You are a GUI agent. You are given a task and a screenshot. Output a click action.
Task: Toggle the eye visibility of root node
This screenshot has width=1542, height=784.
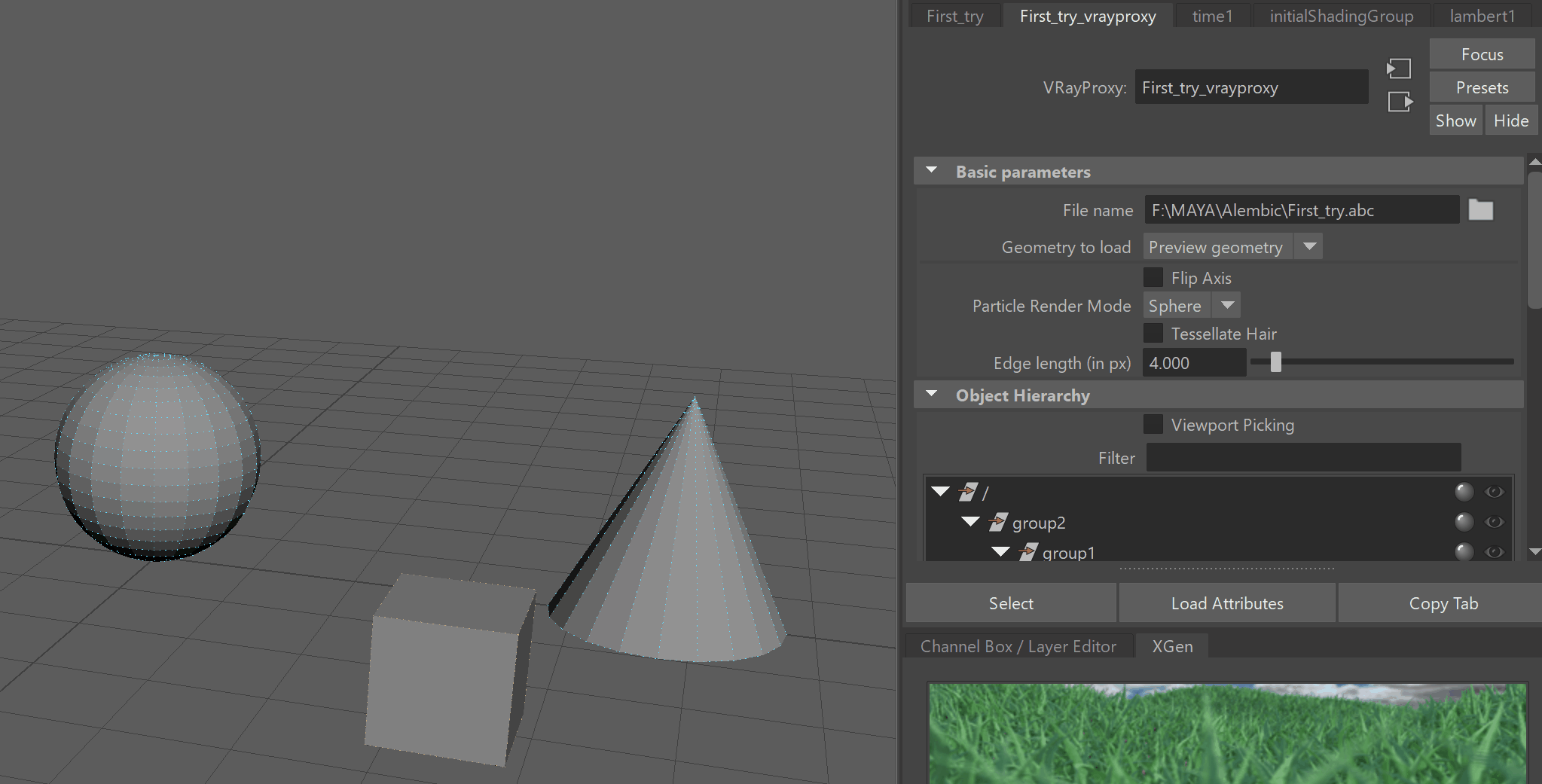tap(1494, 492)
